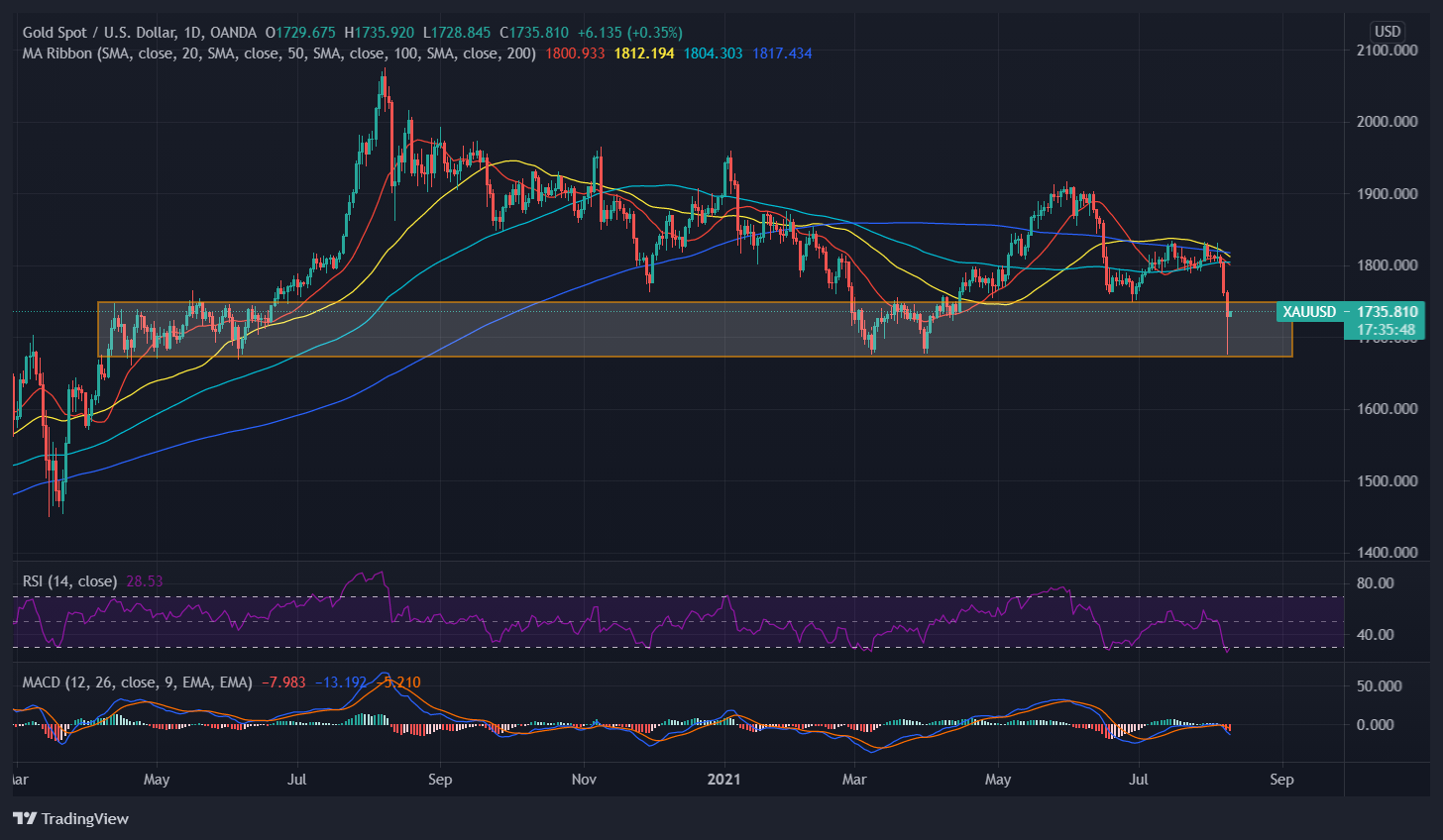
Task: Click the RSI axis label 40.00
Action: click(x=1376, y=635)
